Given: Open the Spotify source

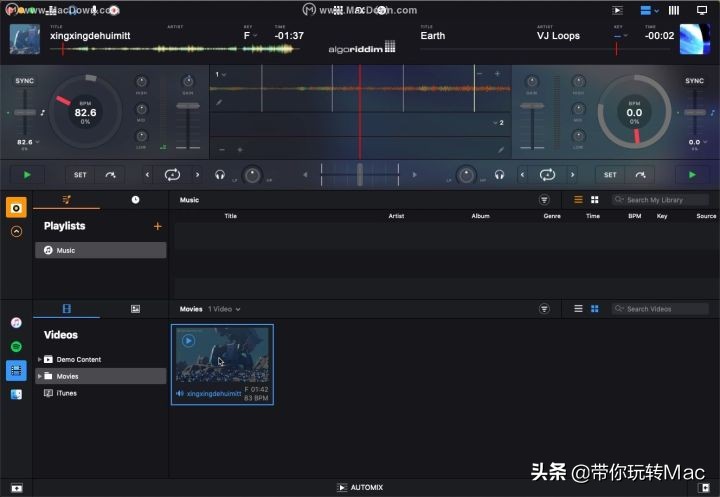Looking at the screenshot, I should click(16, 346).
